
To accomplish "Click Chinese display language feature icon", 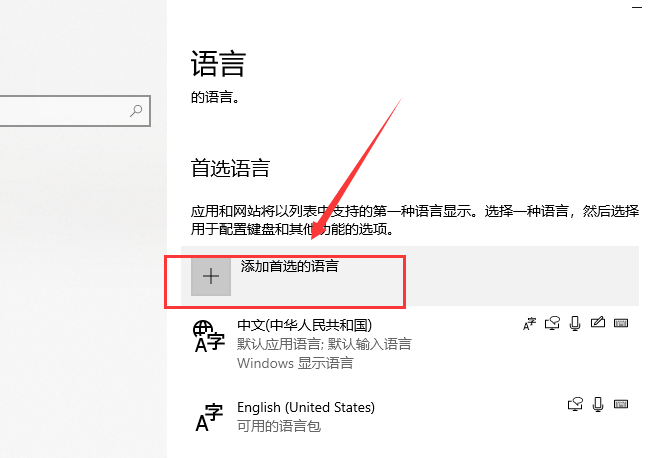I will tap(529, 323).
